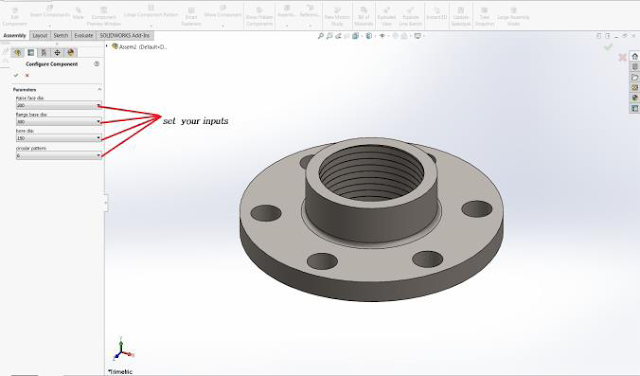640x376 pixels.
Task: Toggle the Hide/Show Items eye icon
Action: tap(382, 36)
